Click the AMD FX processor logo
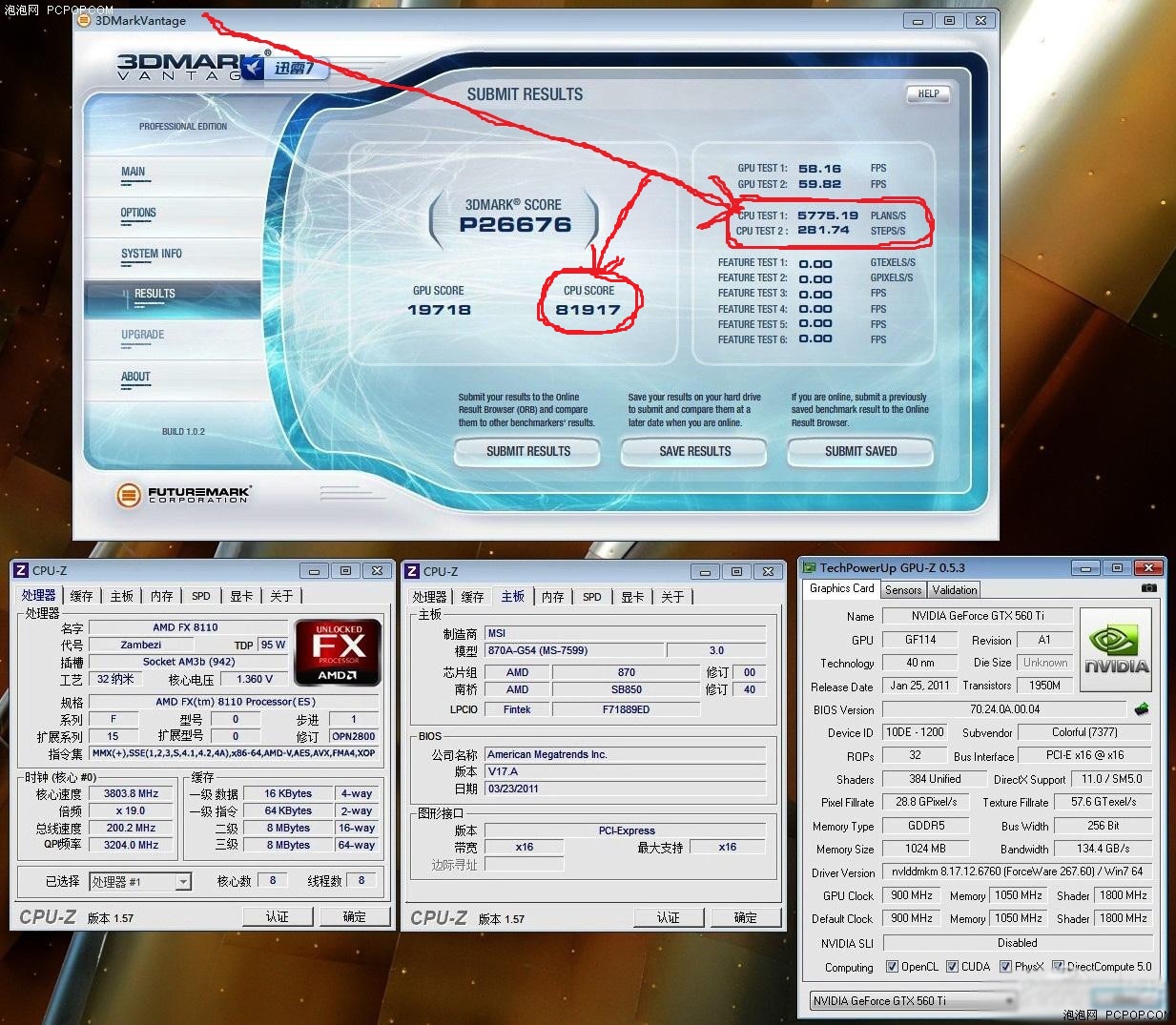1176x1025 pixels. tap(339, 652)
